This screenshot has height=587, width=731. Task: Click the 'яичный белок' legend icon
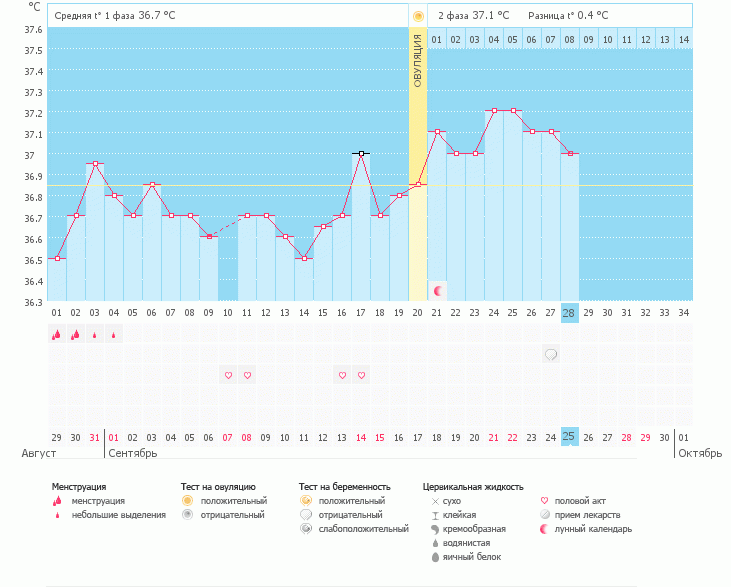[x=435, y=557]
